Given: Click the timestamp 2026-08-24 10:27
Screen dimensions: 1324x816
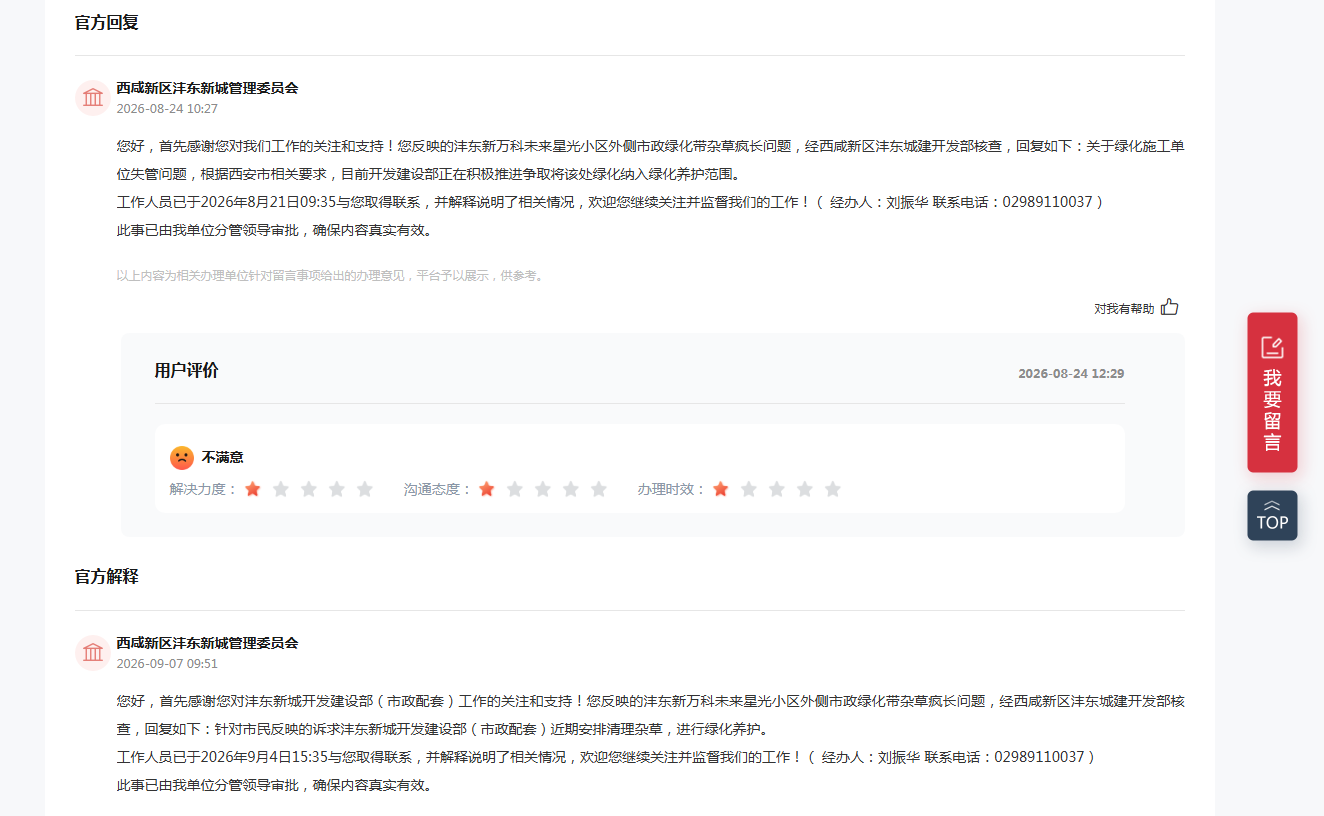Looking at the screenshot, I should pos(167,109).
